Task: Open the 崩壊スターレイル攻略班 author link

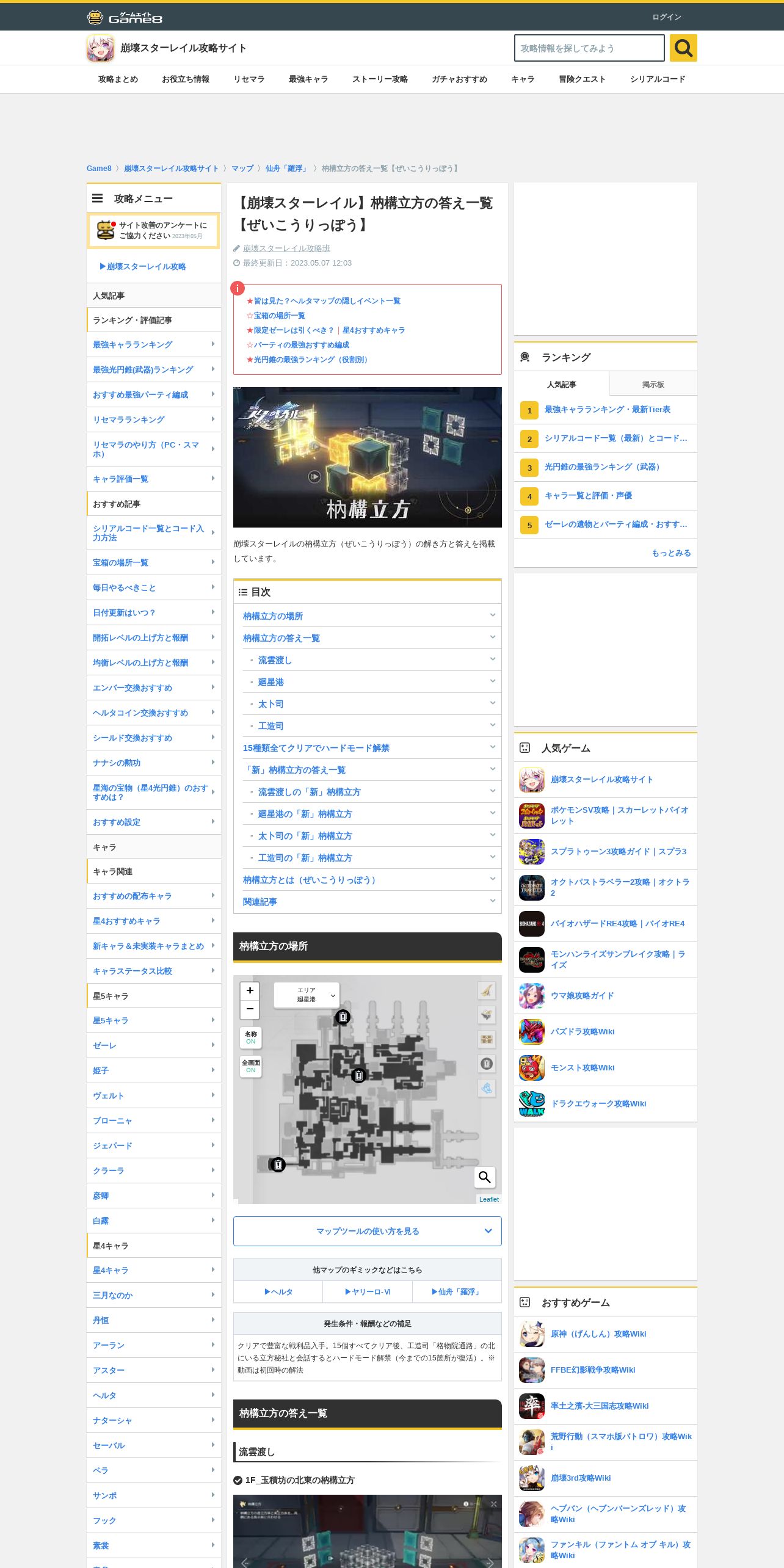Action: tap(286, 248)
